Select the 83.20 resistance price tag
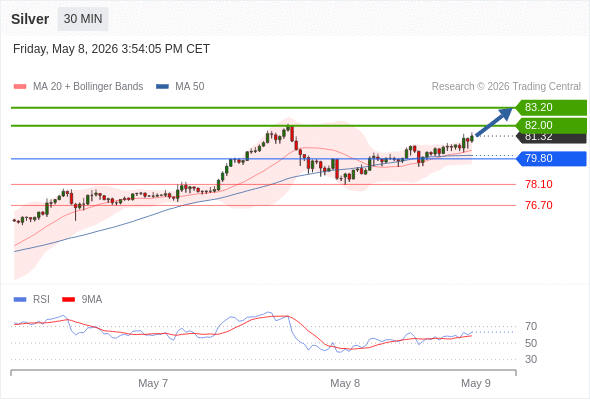The width and height of the screenshot is (590, 400). point(551,108)
